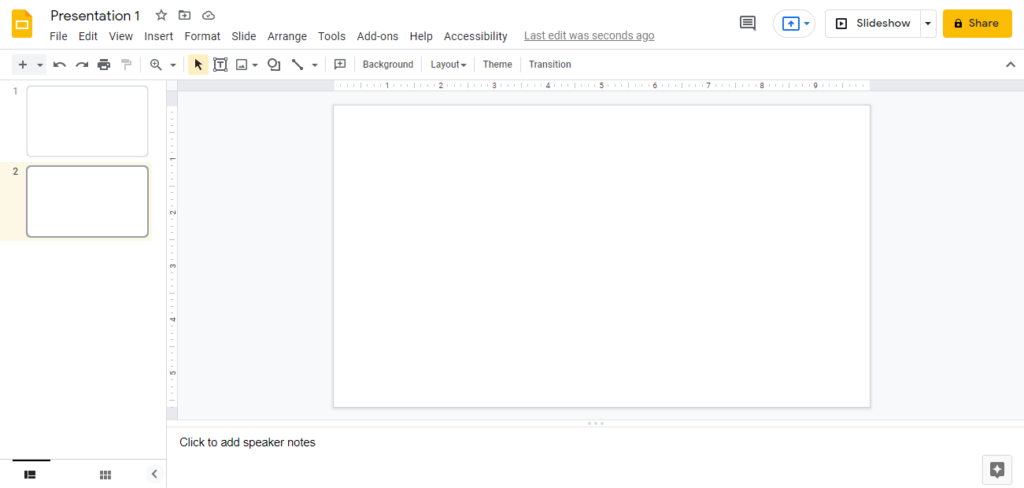Screen dimensions: 1024x488
Task: Click the Redo arrow icon
Action: 82,64
